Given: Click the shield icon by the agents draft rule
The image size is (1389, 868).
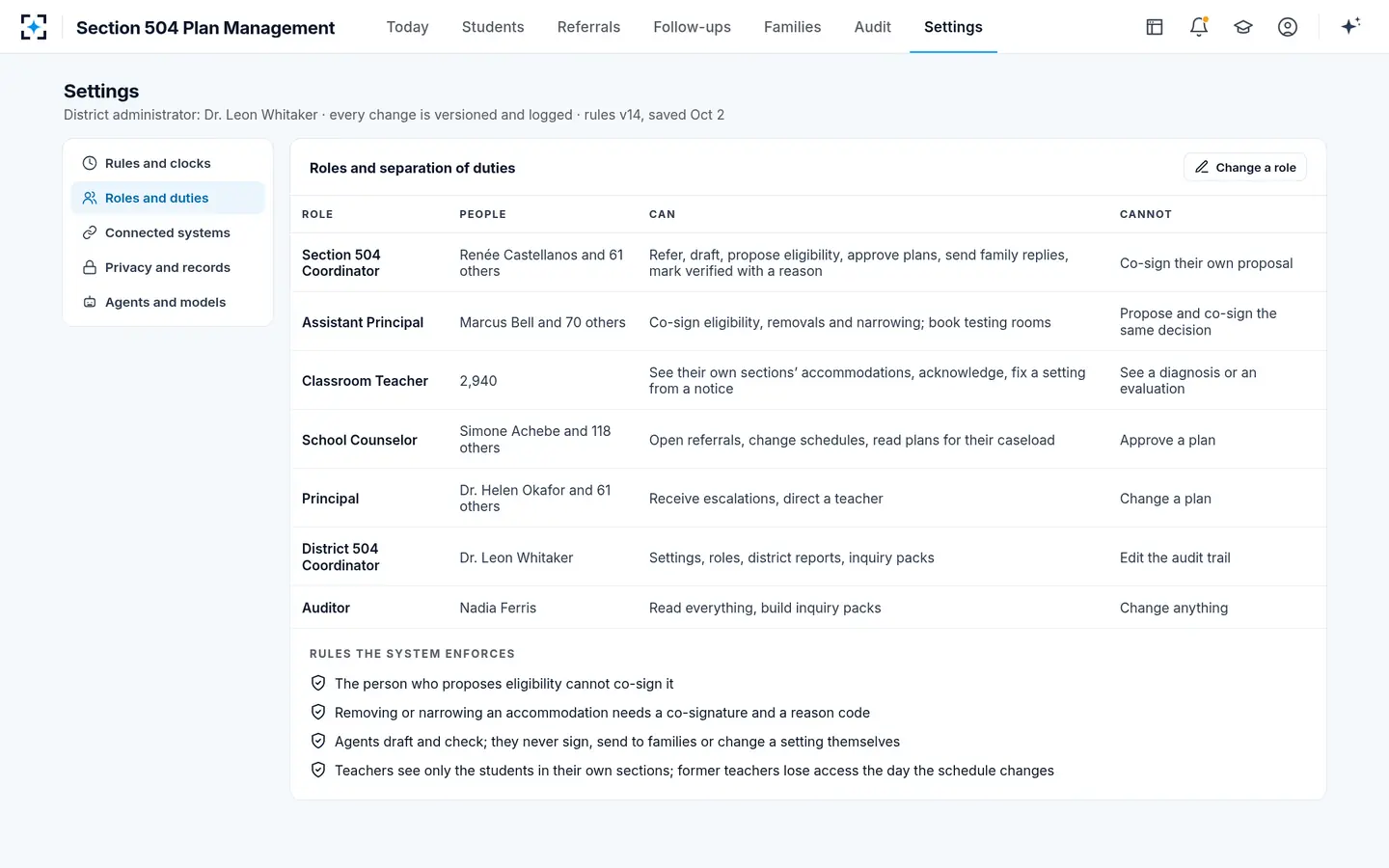Looking at the screenshot, I should [318, 741].
